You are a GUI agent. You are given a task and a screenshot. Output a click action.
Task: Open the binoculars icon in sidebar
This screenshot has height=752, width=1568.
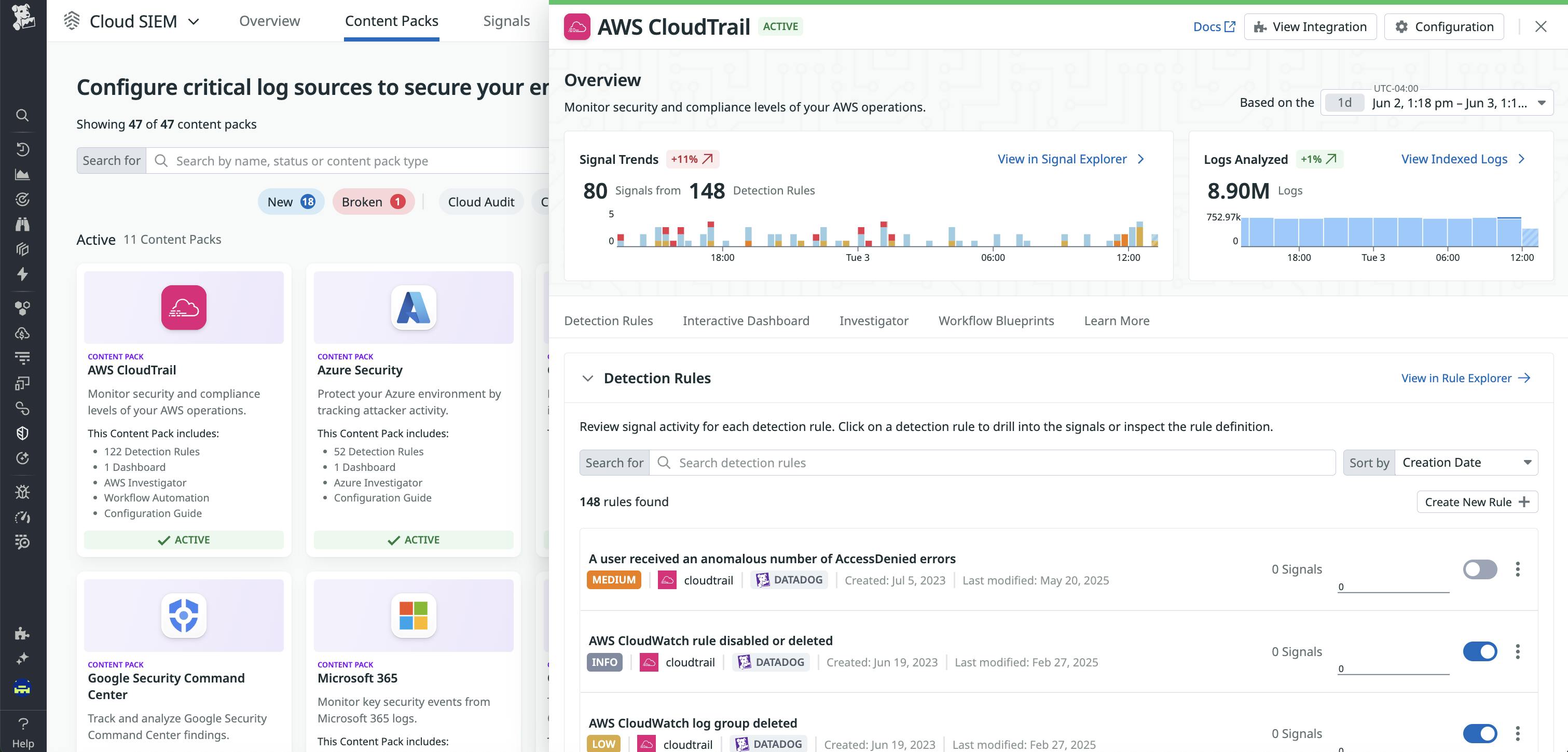point(22,225)
